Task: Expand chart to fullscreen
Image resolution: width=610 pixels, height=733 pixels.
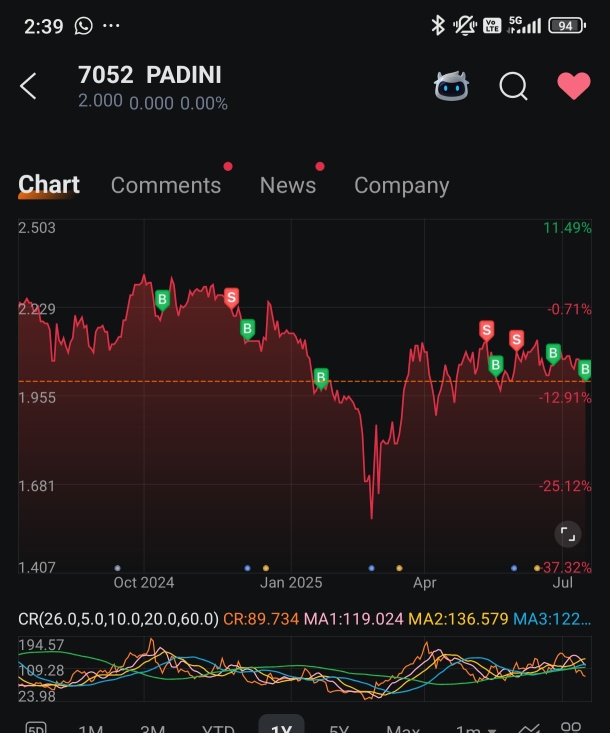Action: pos(568,534)
